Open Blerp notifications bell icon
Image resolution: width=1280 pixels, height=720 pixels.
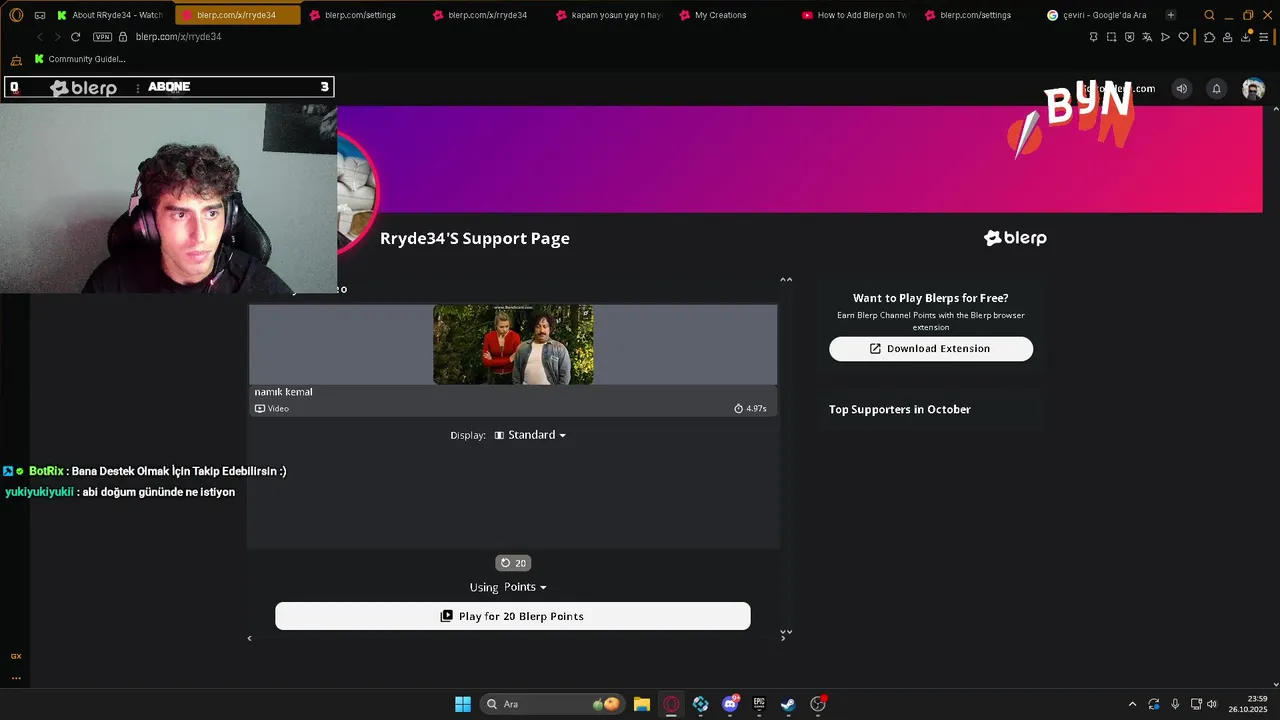tap(1216, 88)
